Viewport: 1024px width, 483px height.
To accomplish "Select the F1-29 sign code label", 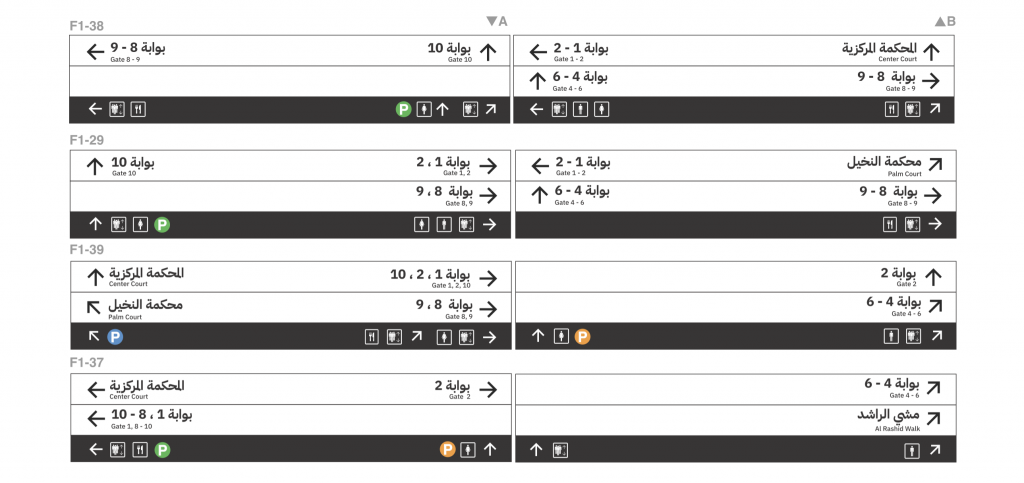I will (x=87, y=140).
